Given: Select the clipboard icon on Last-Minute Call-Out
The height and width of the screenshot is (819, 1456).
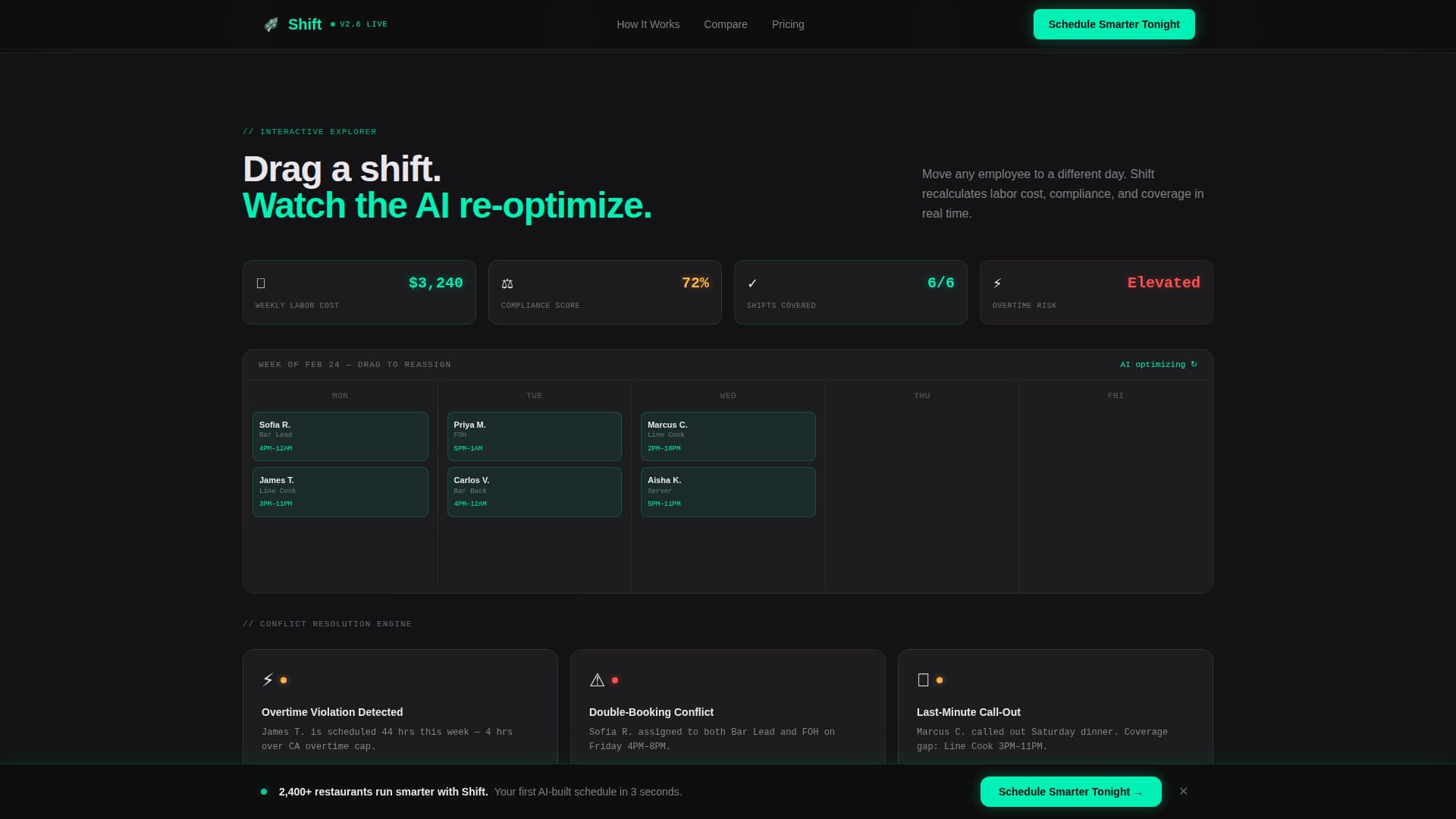Looking at the screenshot, I should coord(922,679).
